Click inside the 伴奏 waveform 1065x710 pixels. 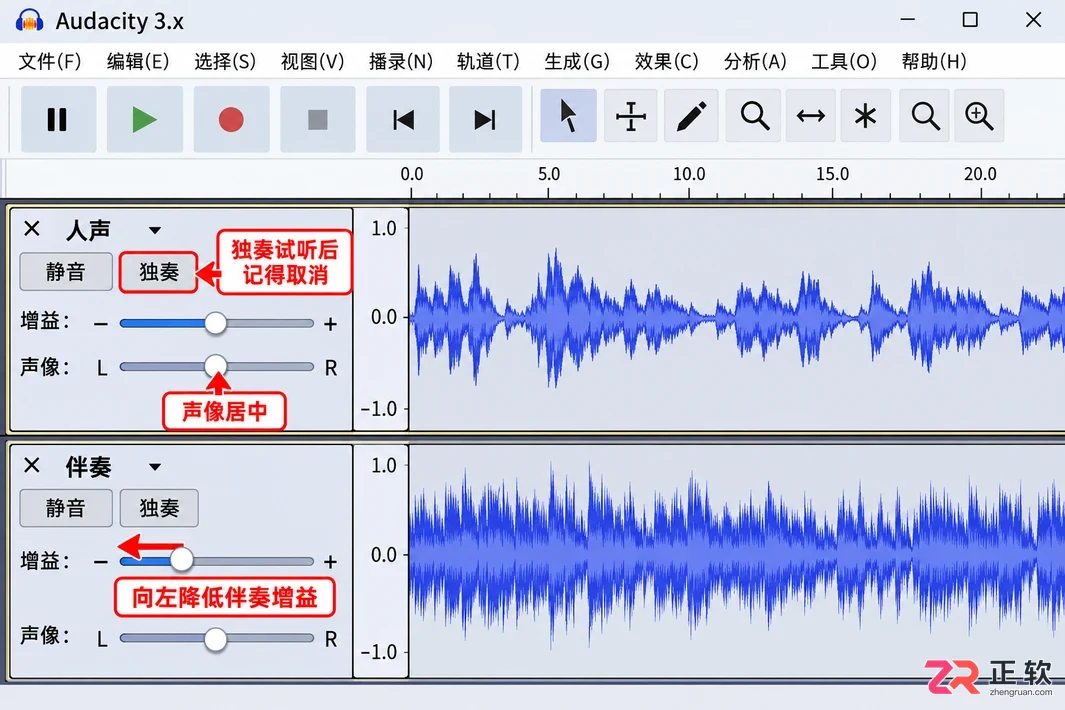737,561
